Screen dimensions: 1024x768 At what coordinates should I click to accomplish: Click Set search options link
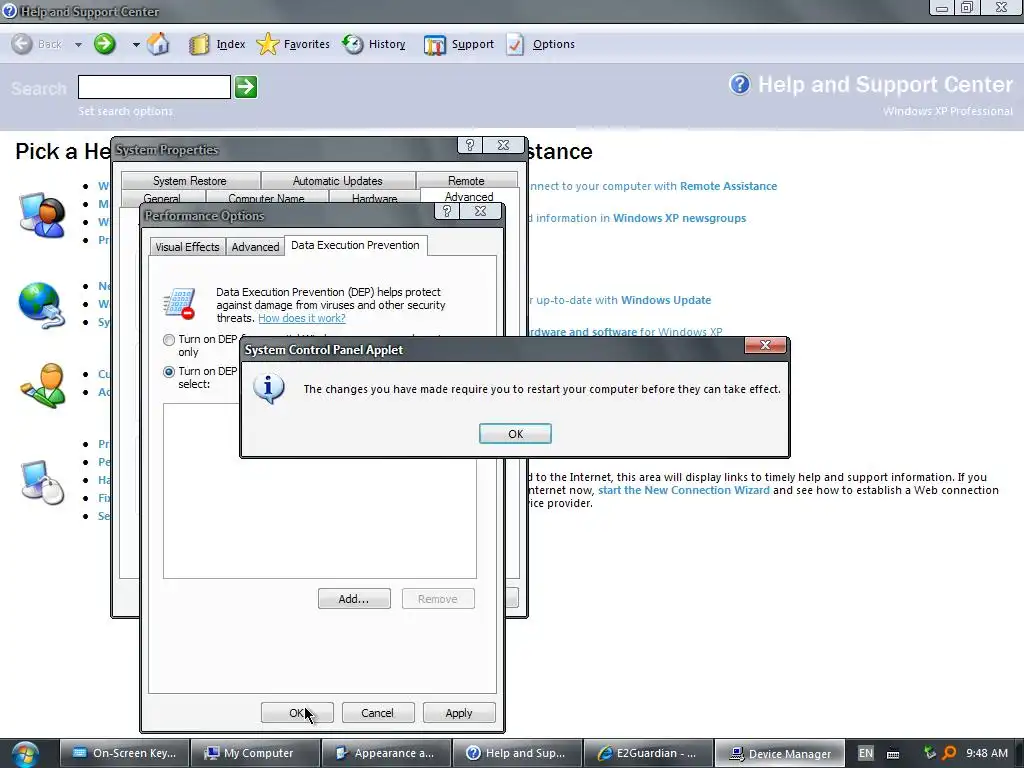125,111
